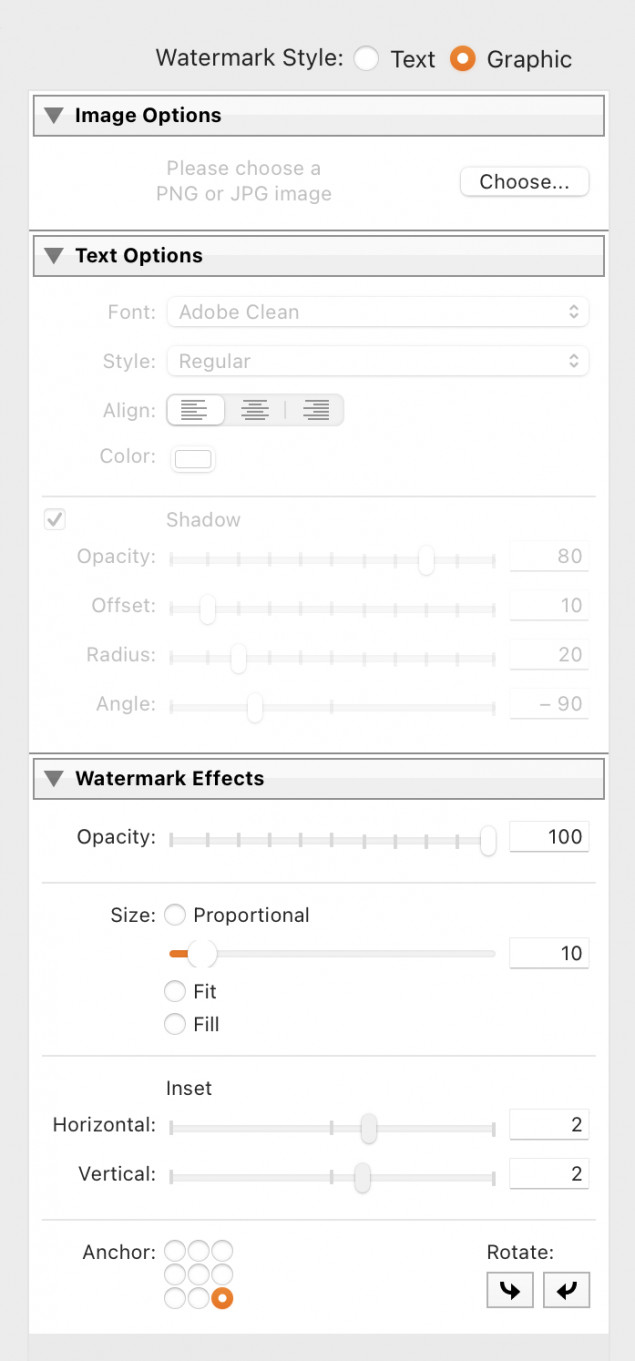The width and height of the screenshot is (635, 1361).
Task: Select center text alignment icon
Action: (255, 410)
